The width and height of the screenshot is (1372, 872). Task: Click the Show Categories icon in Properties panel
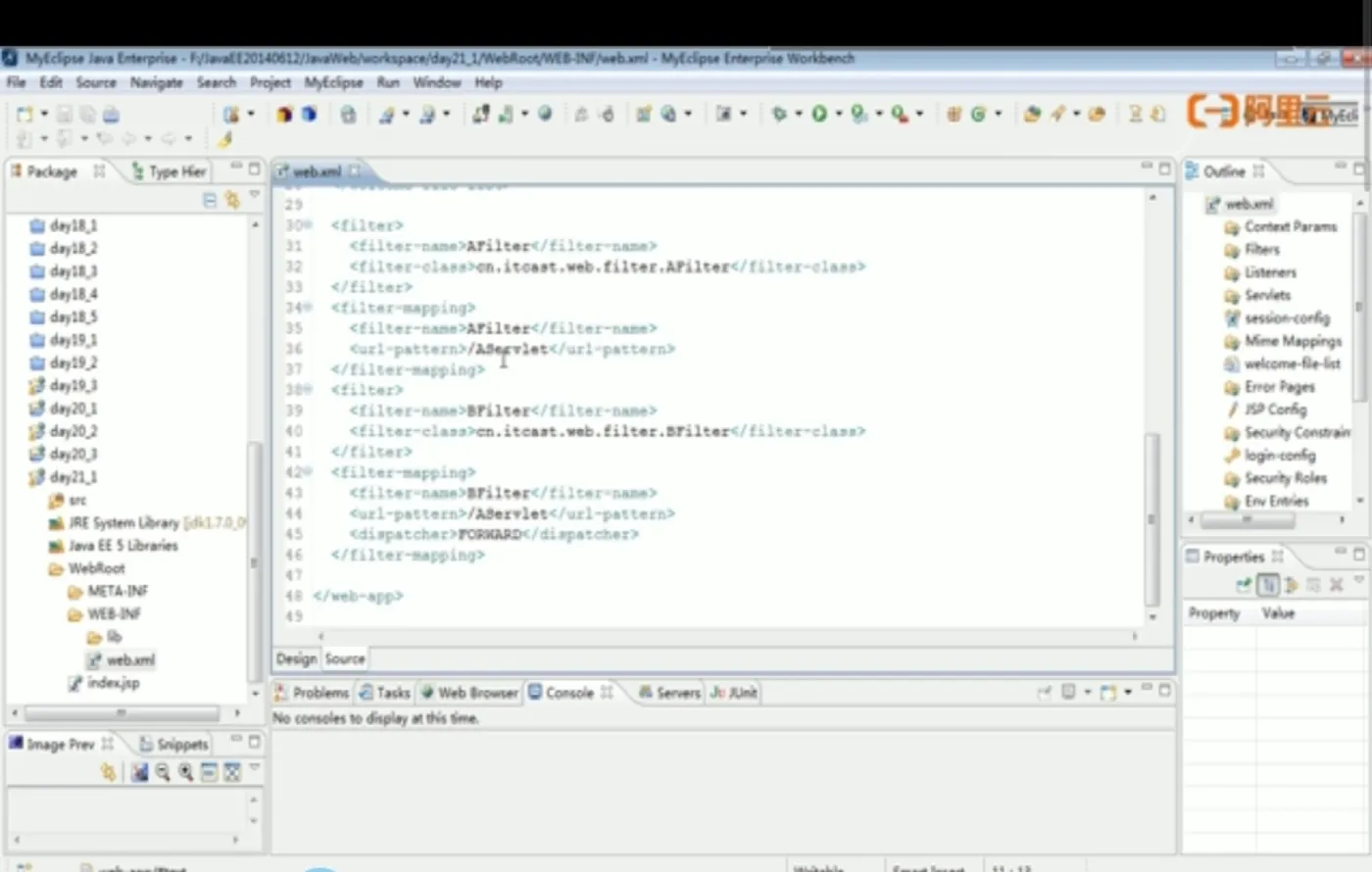(1268, 585)
